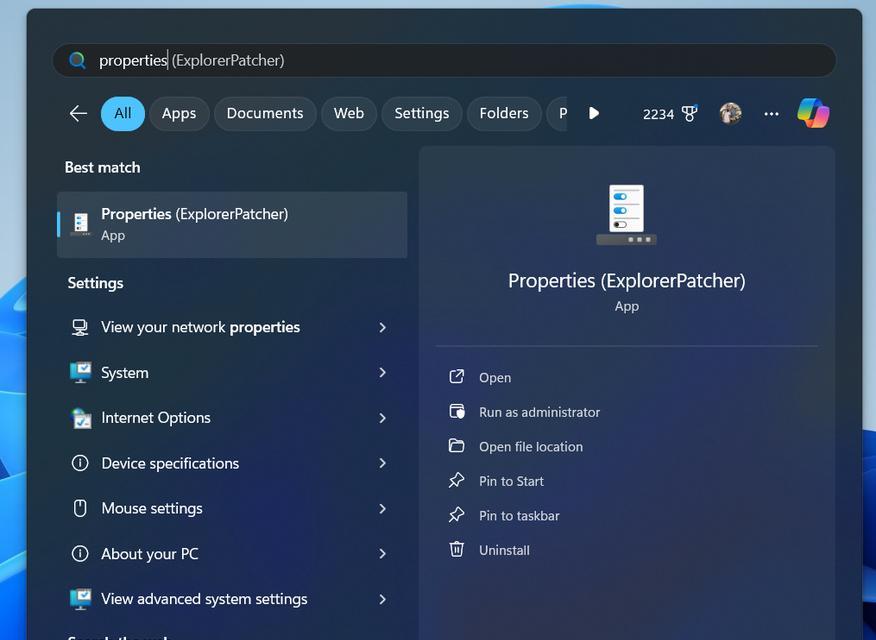
Task: Switch to the Settings filter tab
Action: [422, 113]
